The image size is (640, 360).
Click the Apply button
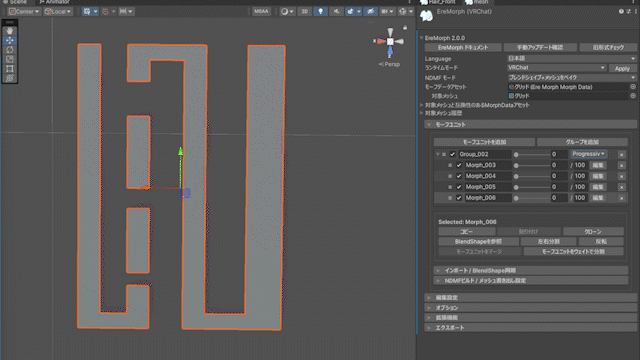(622, 69)
